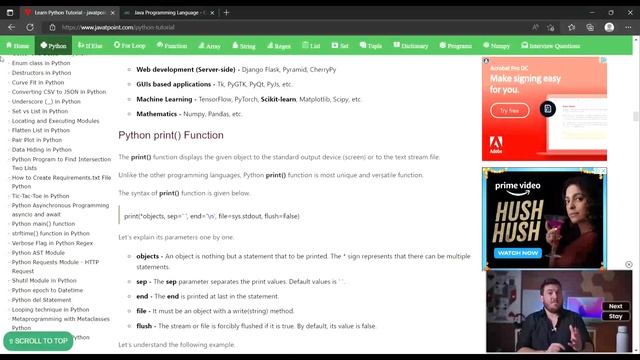Click the print() syntax code block
The image size is (640, 360).
click(x=295, y=216)
